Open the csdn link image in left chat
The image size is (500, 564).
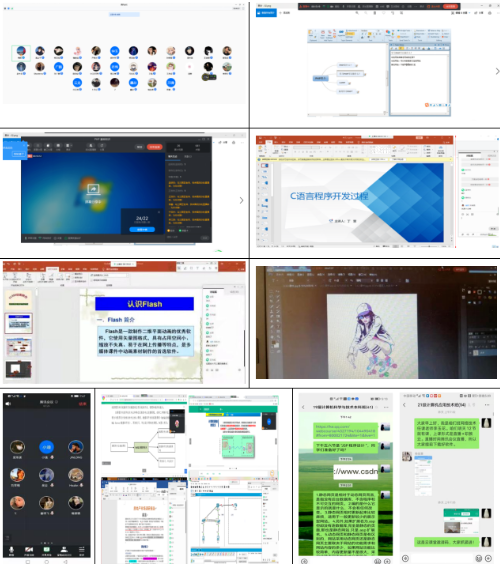click(x=356, y=471)
